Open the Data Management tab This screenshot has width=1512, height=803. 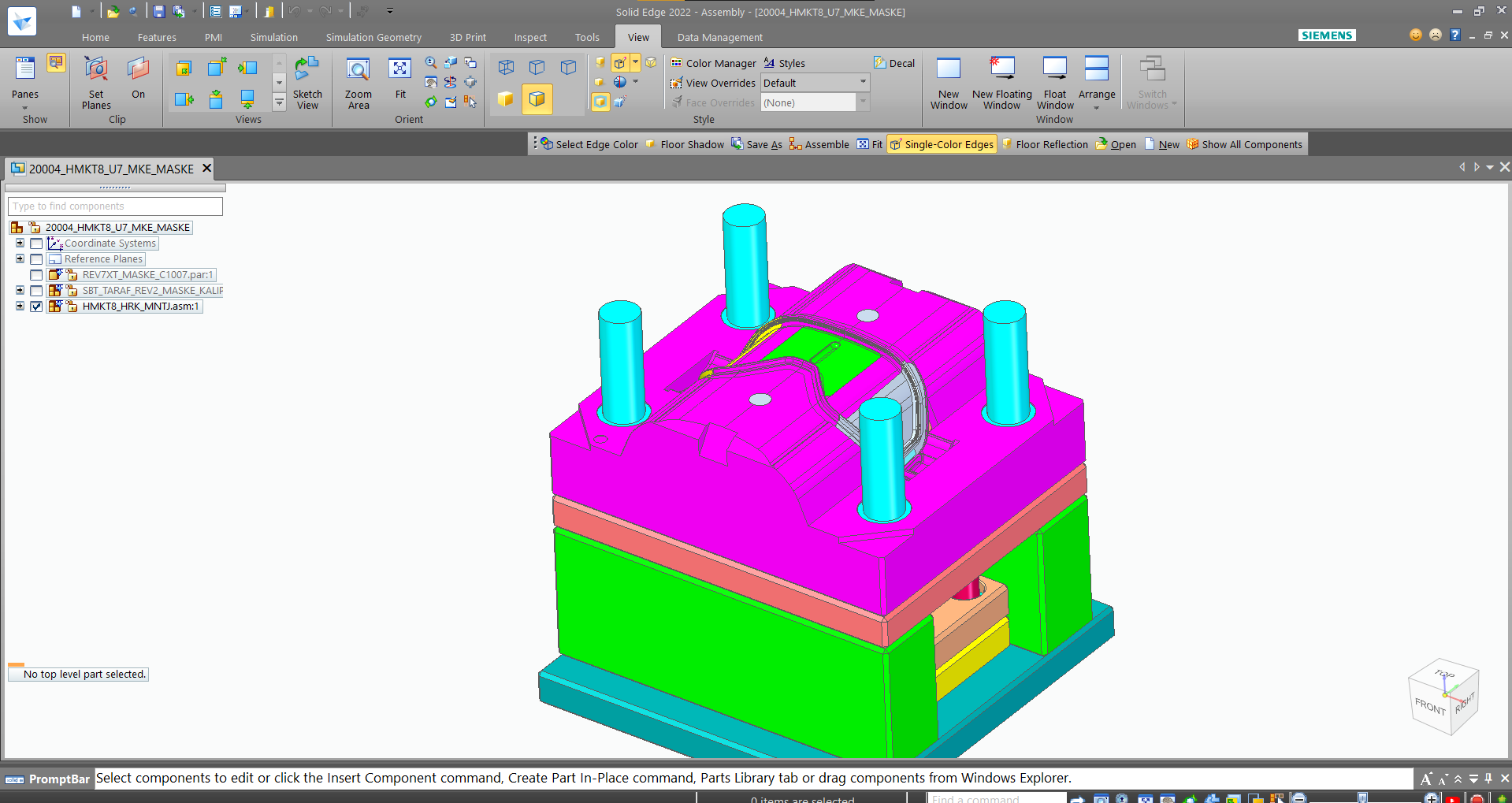719,37
